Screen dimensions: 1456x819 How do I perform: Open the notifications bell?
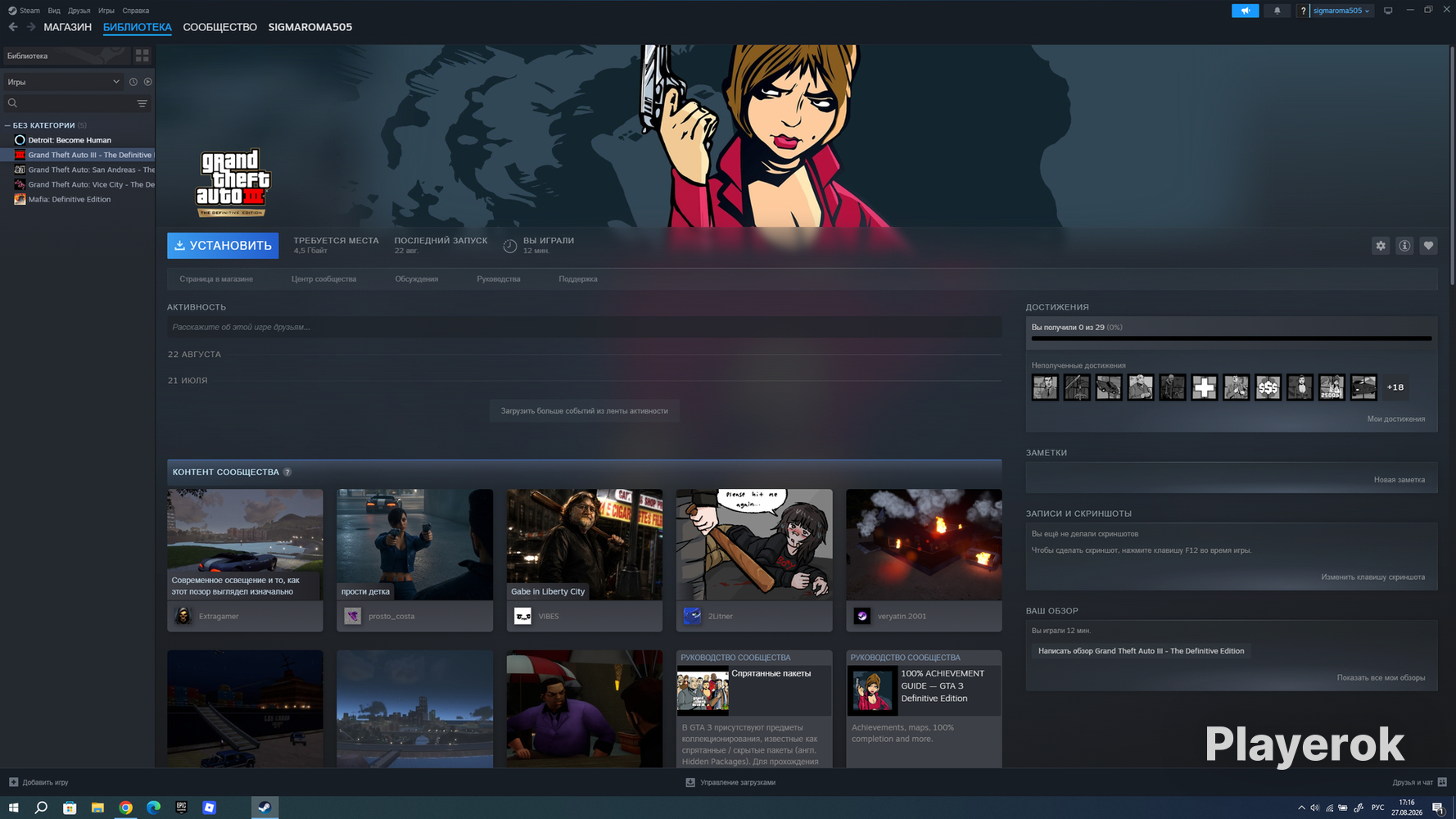(1277, 11)
